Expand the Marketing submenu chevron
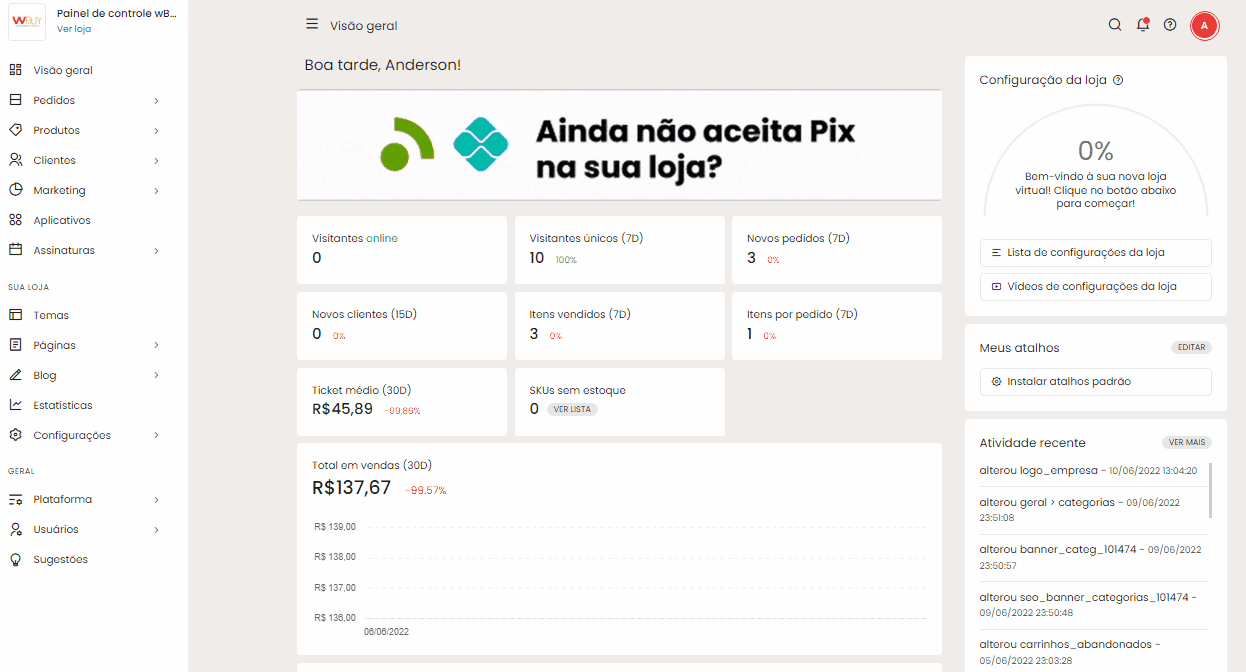Image resolution: width=1246 pixels, height=672 pixels. tap(157, 191)
